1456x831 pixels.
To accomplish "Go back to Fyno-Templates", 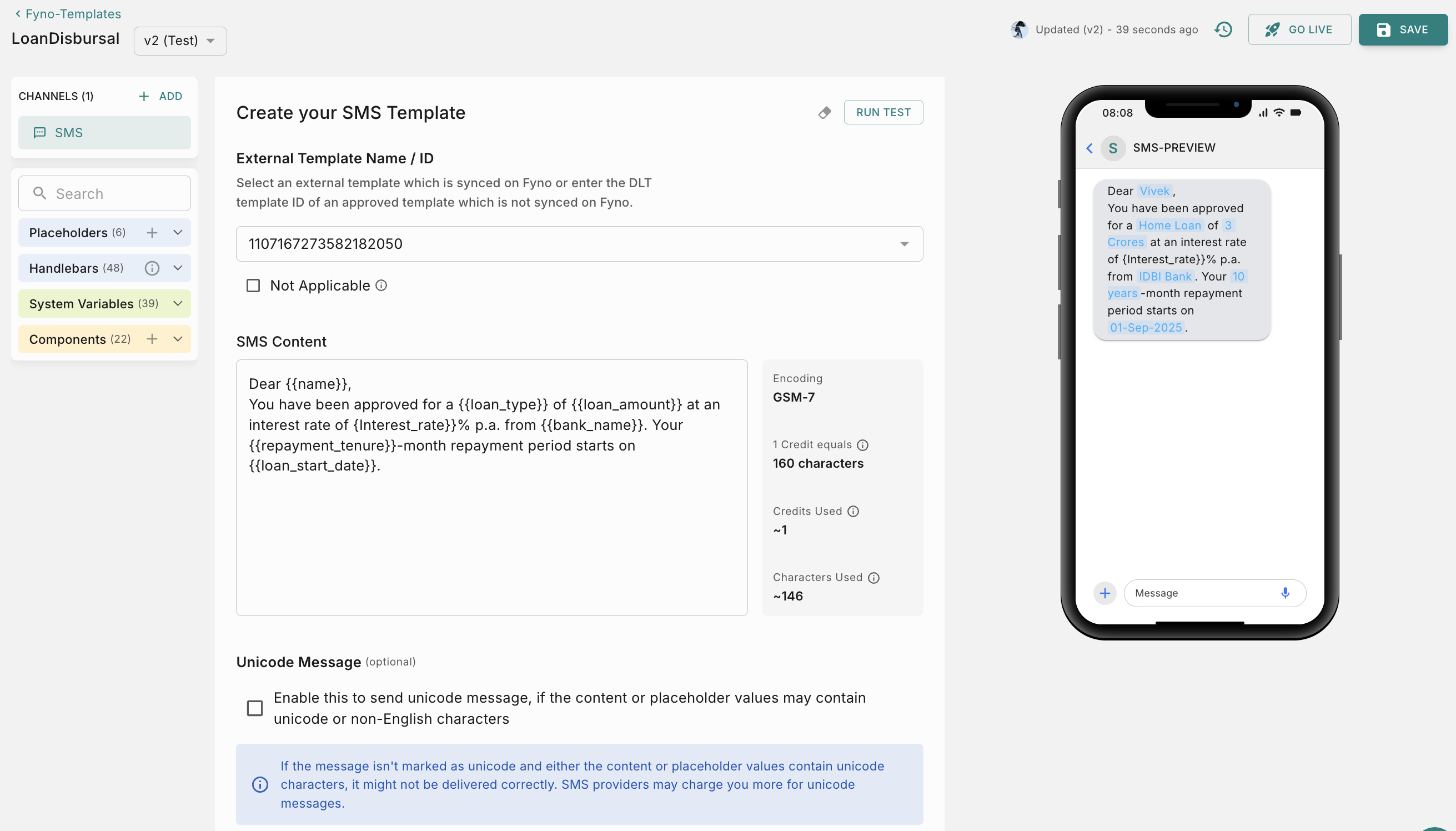I will tap(67, 14).
